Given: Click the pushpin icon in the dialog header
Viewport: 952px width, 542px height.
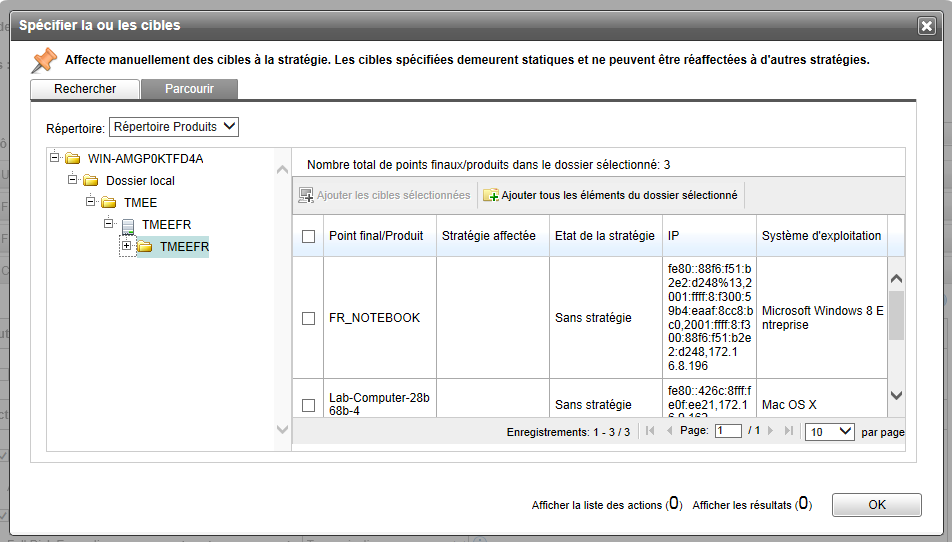Looking at the screenshot, I should point(44,60).
